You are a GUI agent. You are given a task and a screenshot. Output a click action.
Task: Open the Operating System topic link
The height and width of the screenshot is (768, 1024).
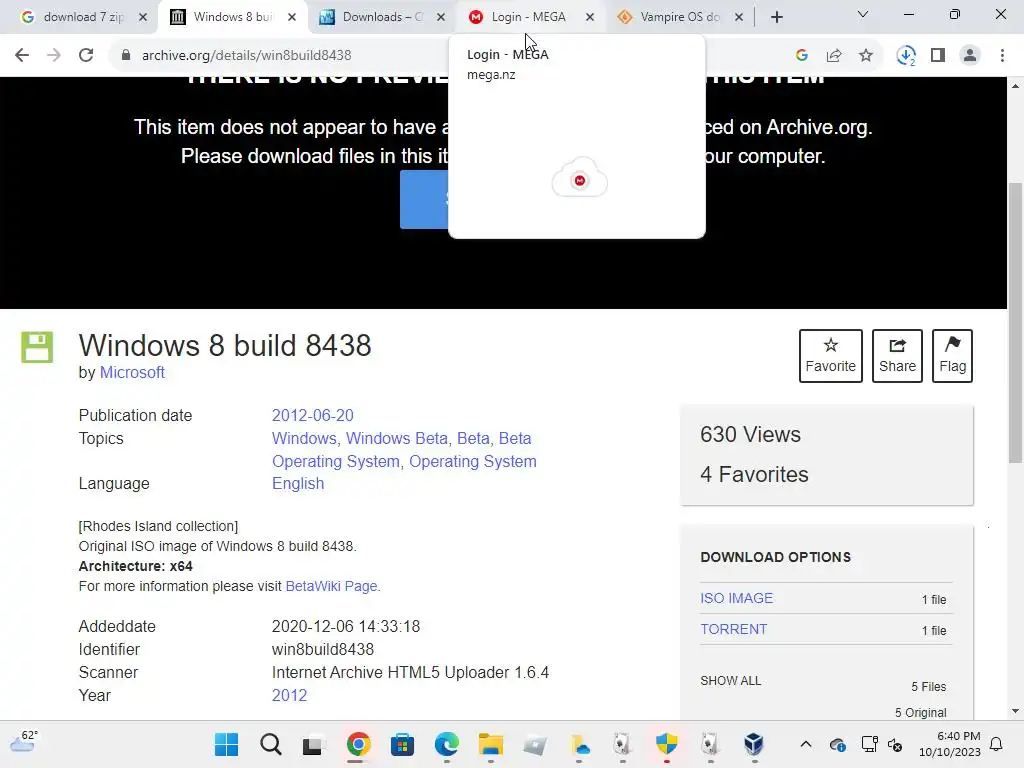pos(472,461)
